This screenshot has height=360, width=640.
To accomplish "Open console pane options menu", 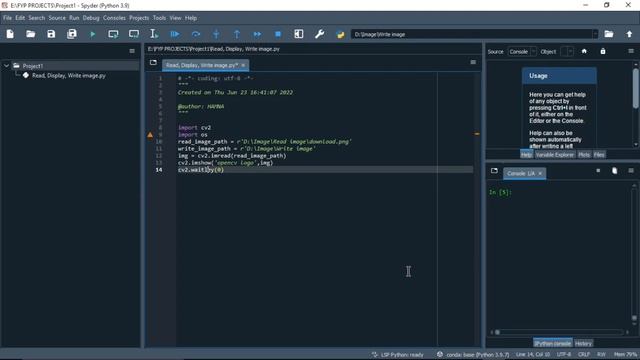I will 631,171.
